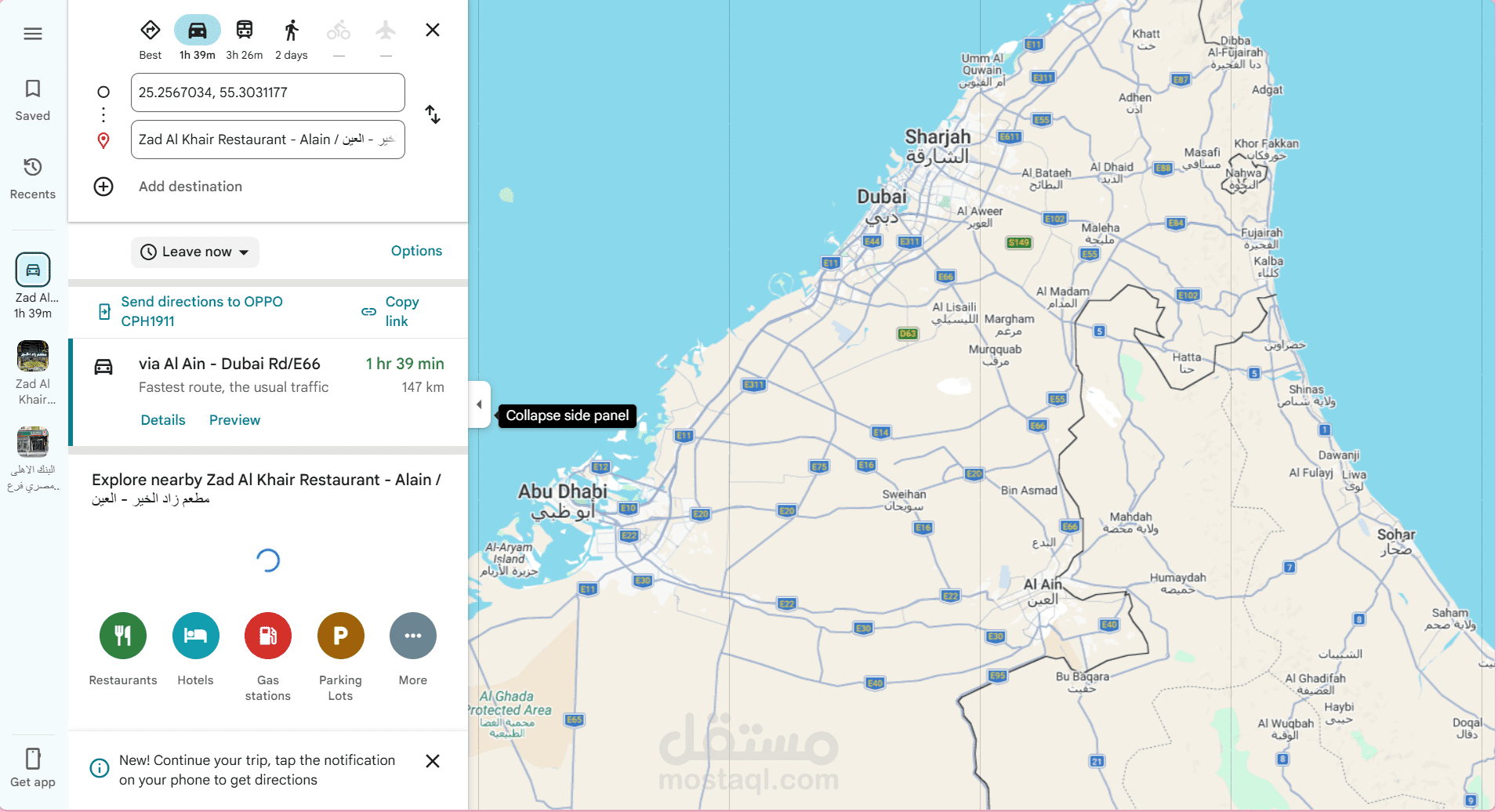Click the 1 hr 39 min duration text
This screenshot has height=812, width=1498.
[x=404, y=364]
